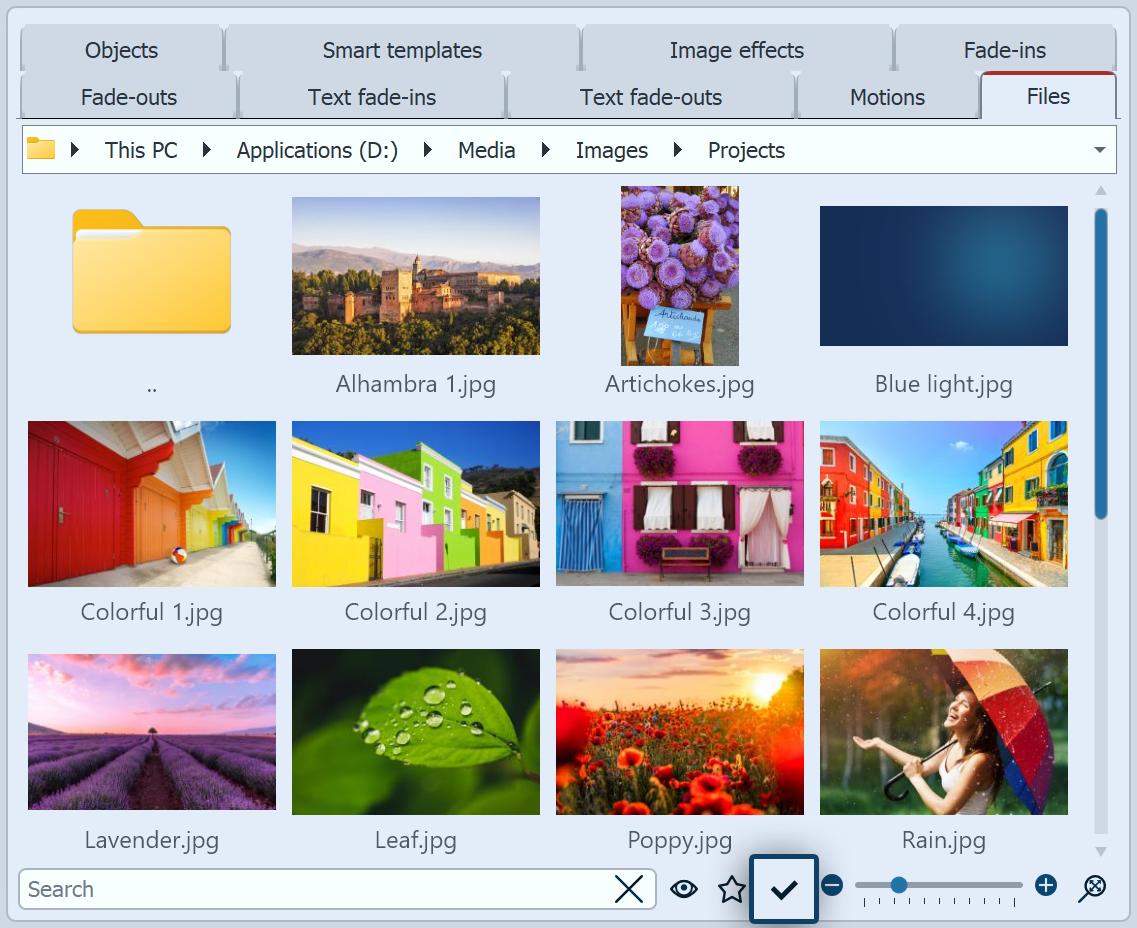The height and width of the screenshot is (928, 1137).
Task: Expand the chevron next to This PC
Action: pyautogui.click(x=206, y=150)
